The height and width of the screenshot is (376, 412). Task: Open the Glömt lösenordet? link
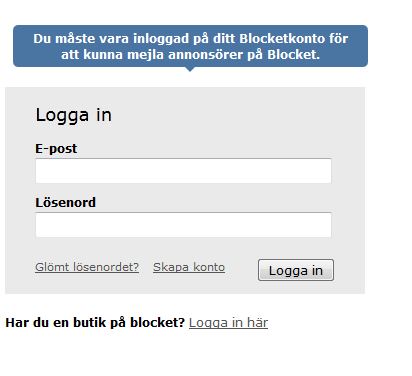tap(87, 267)
